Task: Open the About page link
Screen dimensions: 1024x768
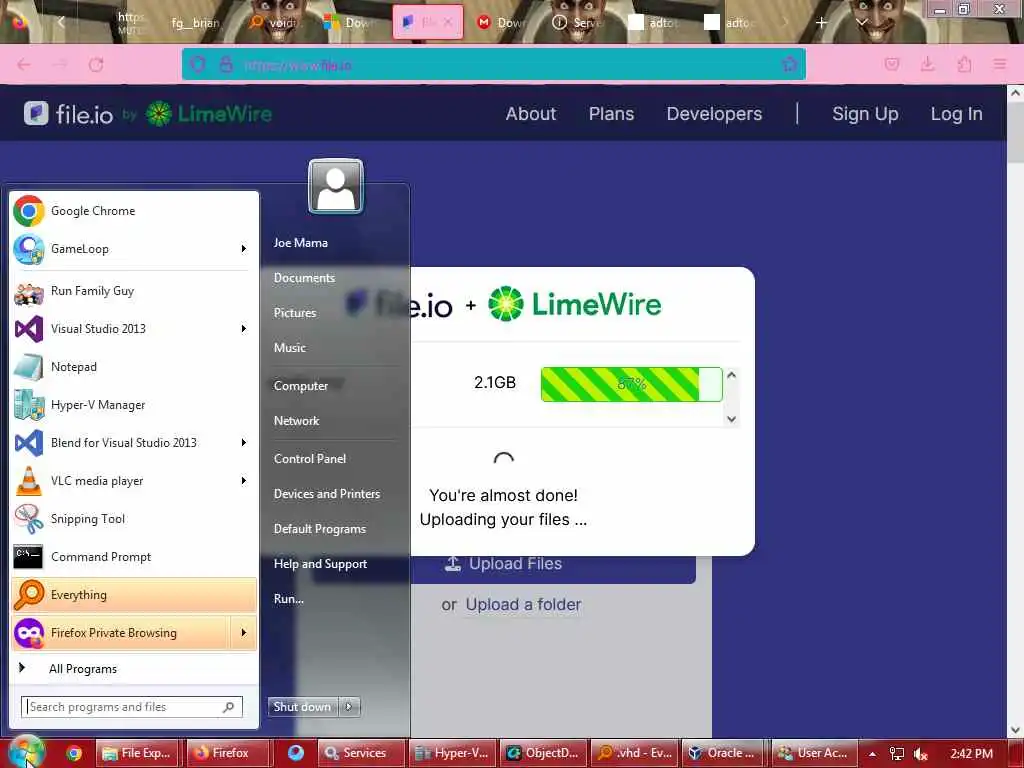Action: click(x=530, y=114)
